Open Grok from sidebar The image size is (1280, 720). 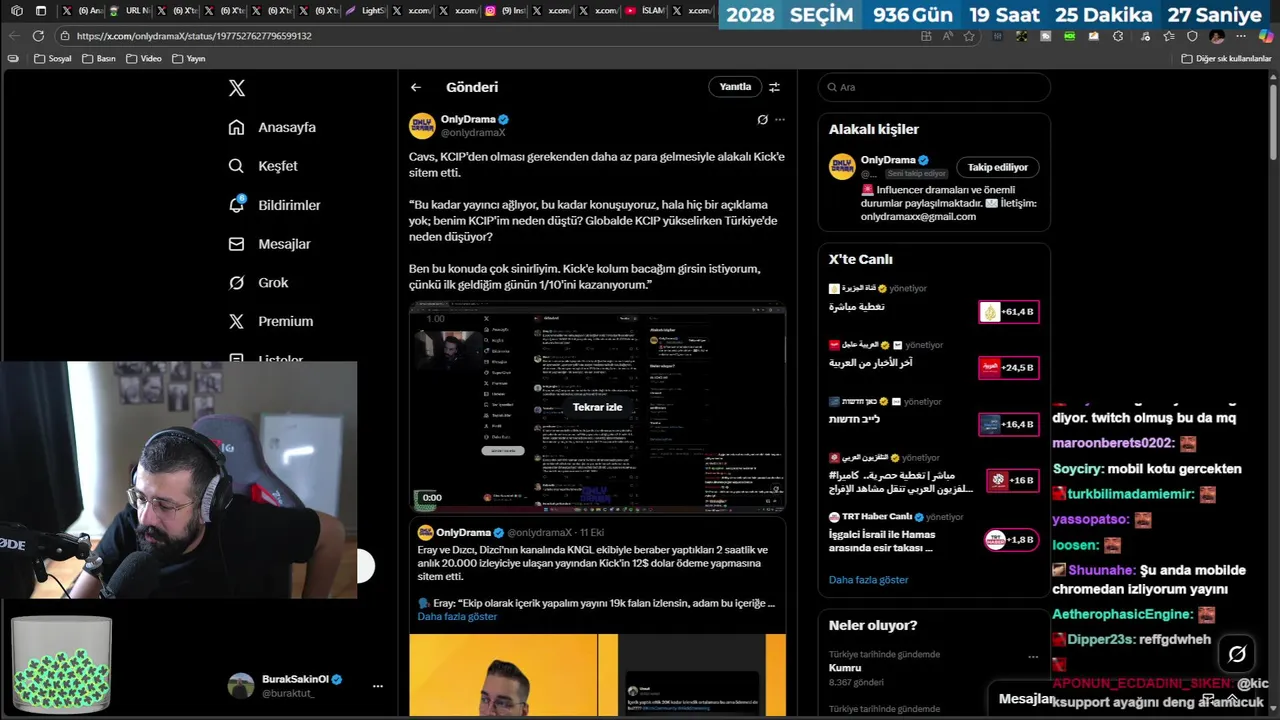click(258, 283)
